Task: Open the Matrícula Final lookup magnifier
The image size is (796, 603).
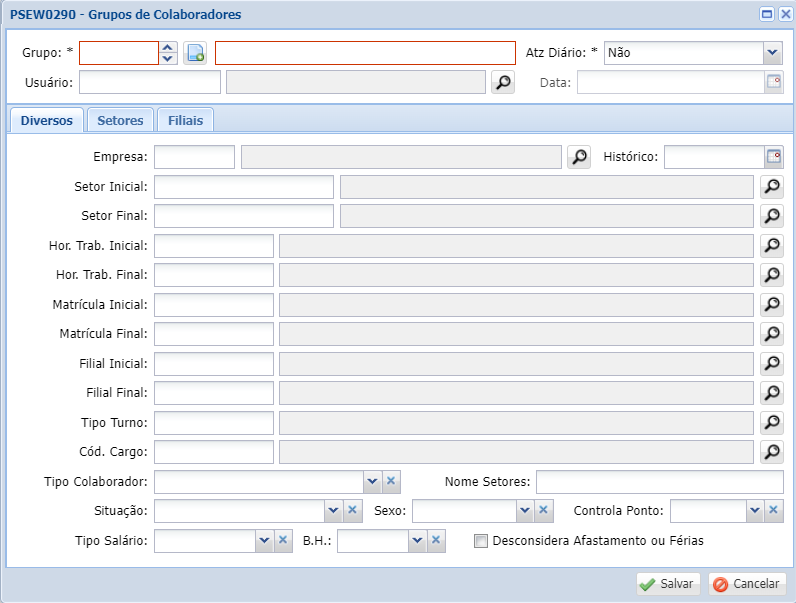Action: click(771, 334)
